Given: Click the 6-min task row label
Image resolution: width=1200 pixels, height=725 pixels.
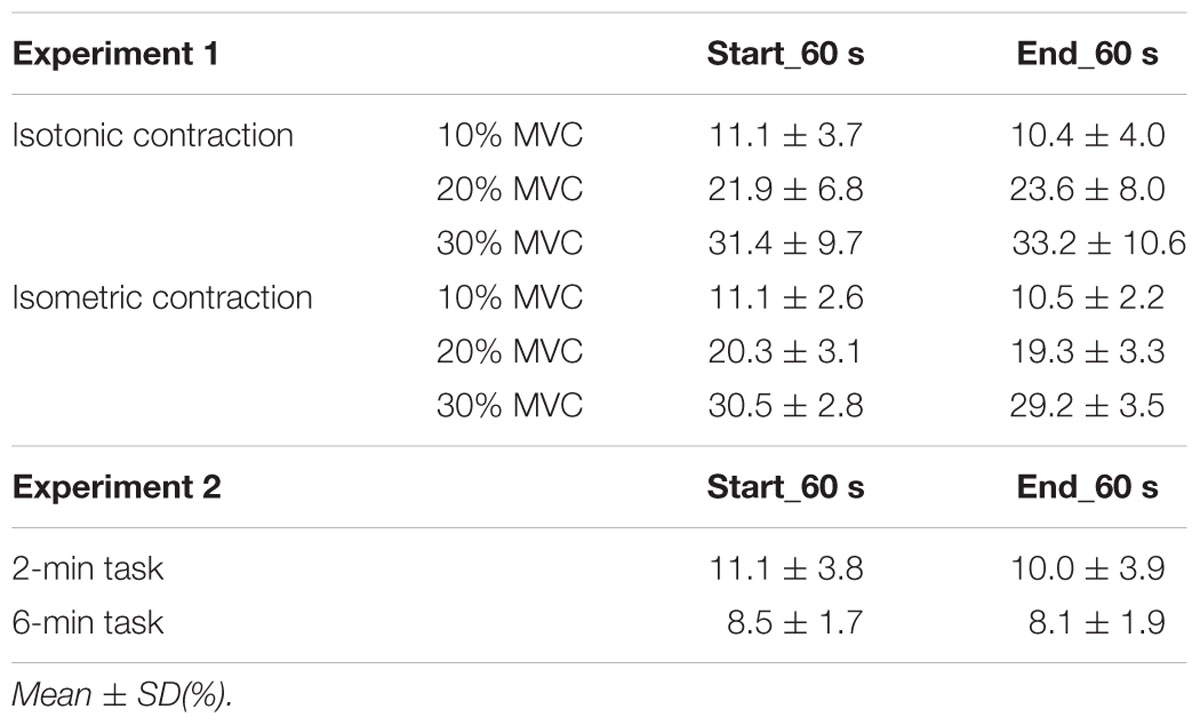Looking at the screenshot, I should [88, 623].
